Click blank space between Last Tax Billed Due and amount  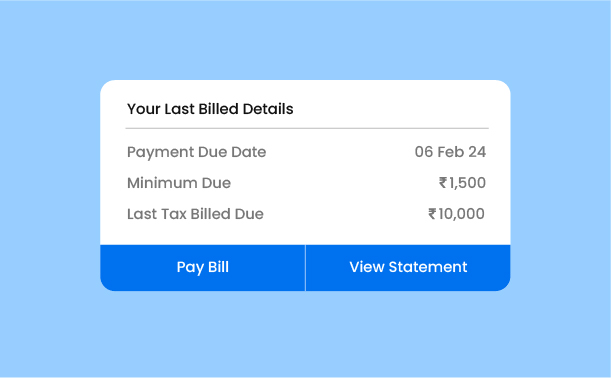[346, 214]
